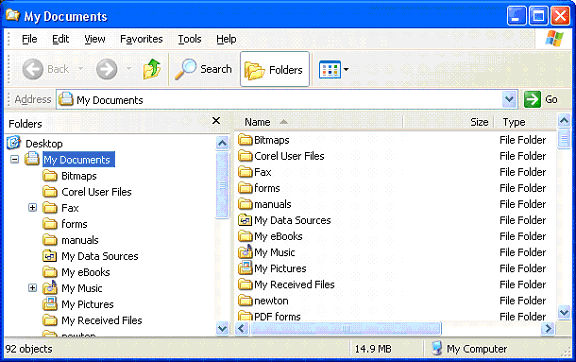Click Fax folder icon in file list
This screenshot has width=576, height=362.
coord(245,172)
